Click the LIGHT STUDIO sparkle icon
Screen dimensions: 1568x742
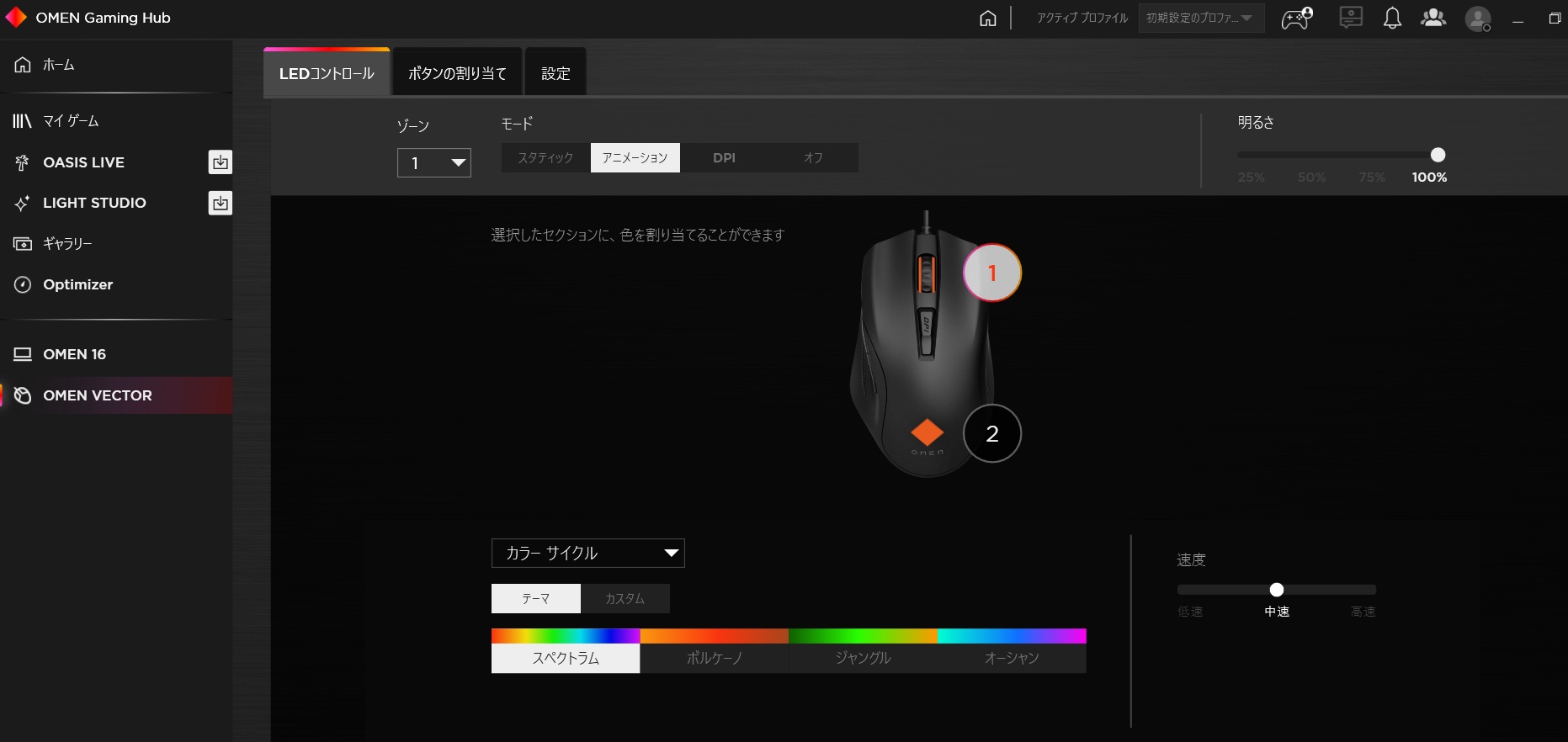click(x=22, y=203)
